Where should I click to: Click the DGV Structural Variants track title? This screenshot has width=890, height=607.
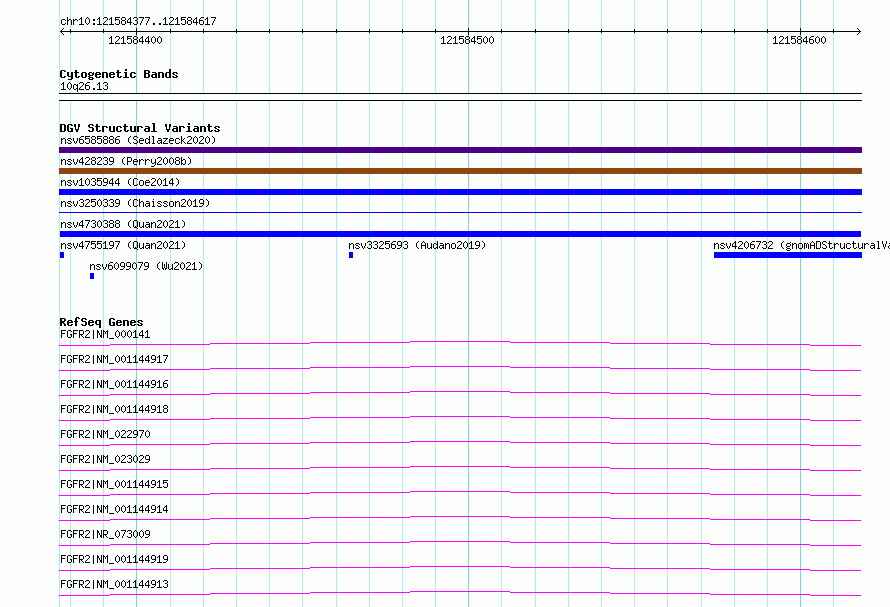click(140, 128)
